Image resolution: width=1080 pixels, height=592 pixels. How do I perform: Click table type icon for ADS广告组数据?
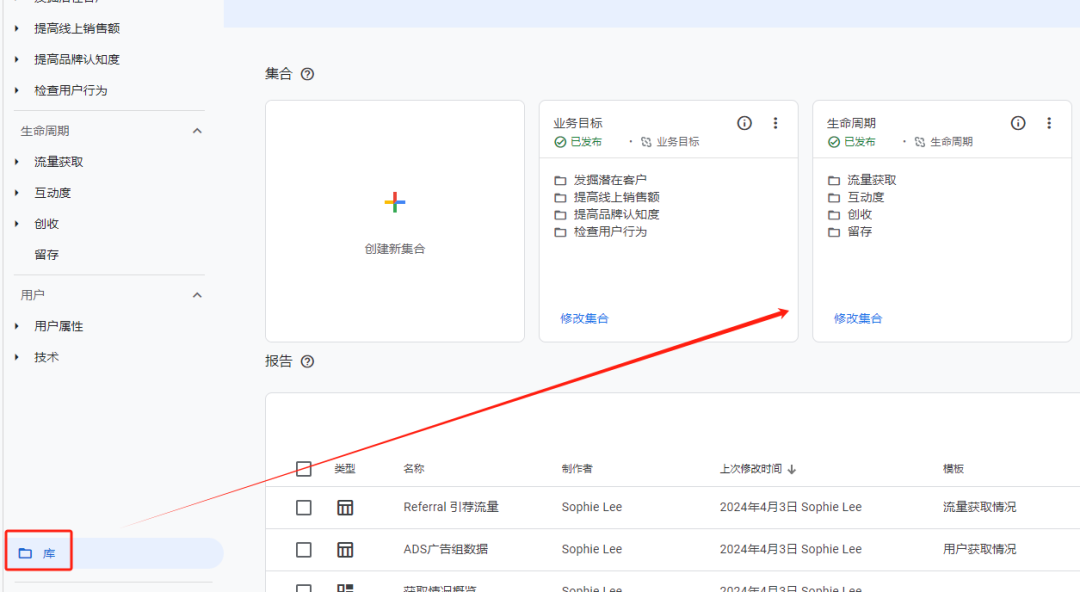click(x=345, y=550)
